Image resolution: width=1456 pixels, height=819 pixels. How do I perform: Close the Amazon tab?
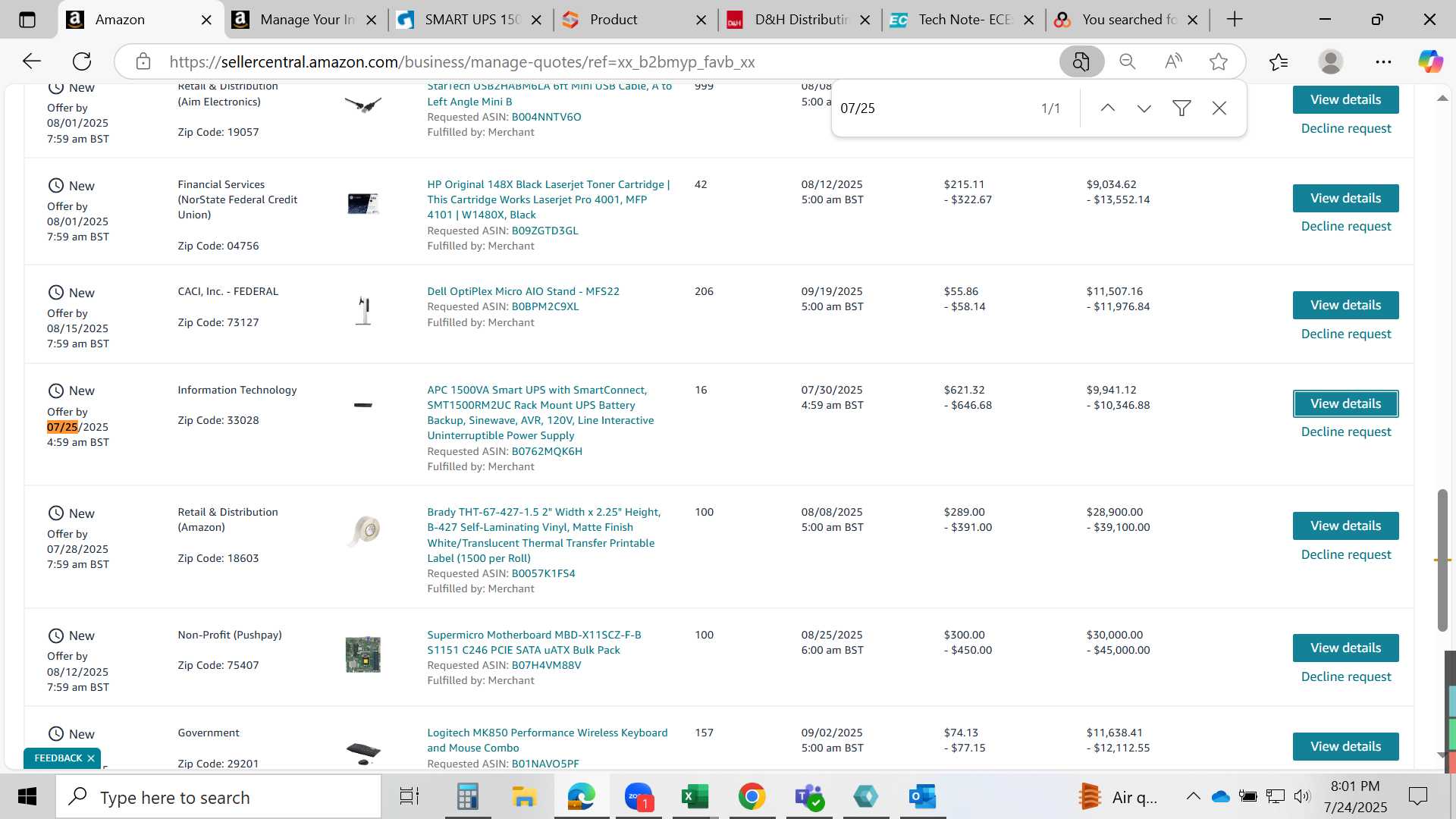[206, 20]
